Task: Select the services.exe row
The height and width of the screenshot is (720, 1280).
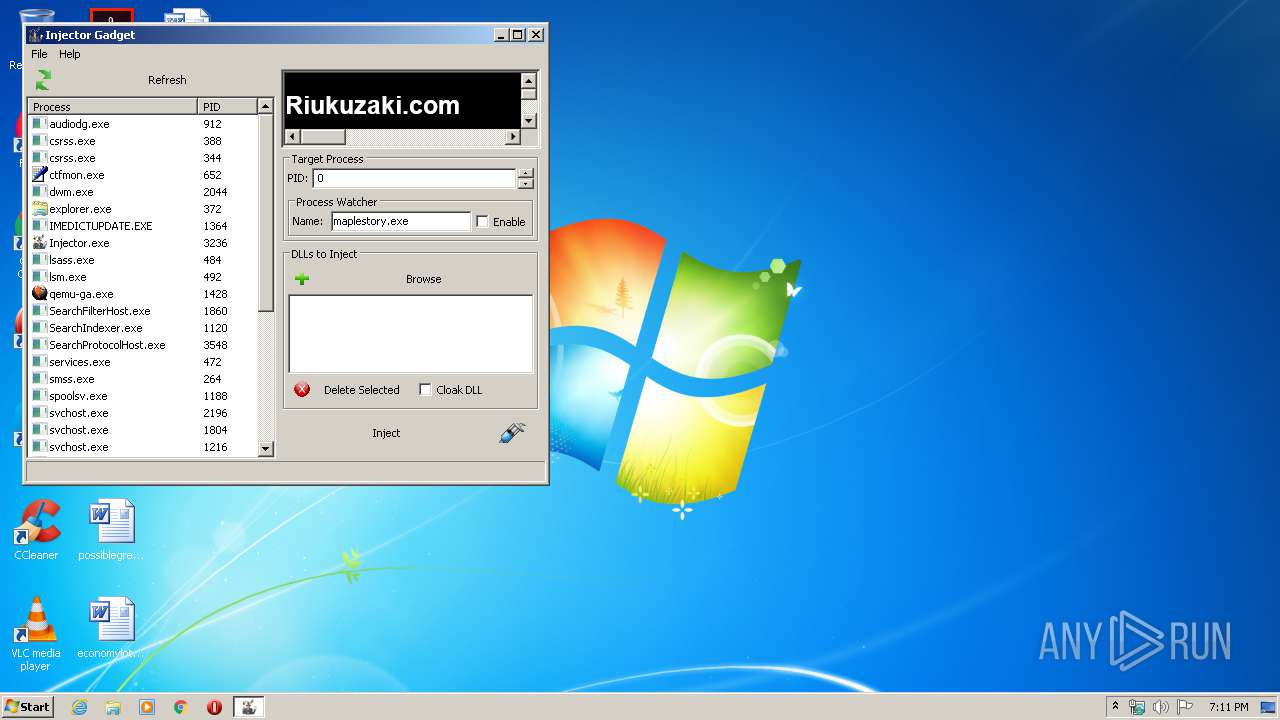Action: click(x=144, y=362)
